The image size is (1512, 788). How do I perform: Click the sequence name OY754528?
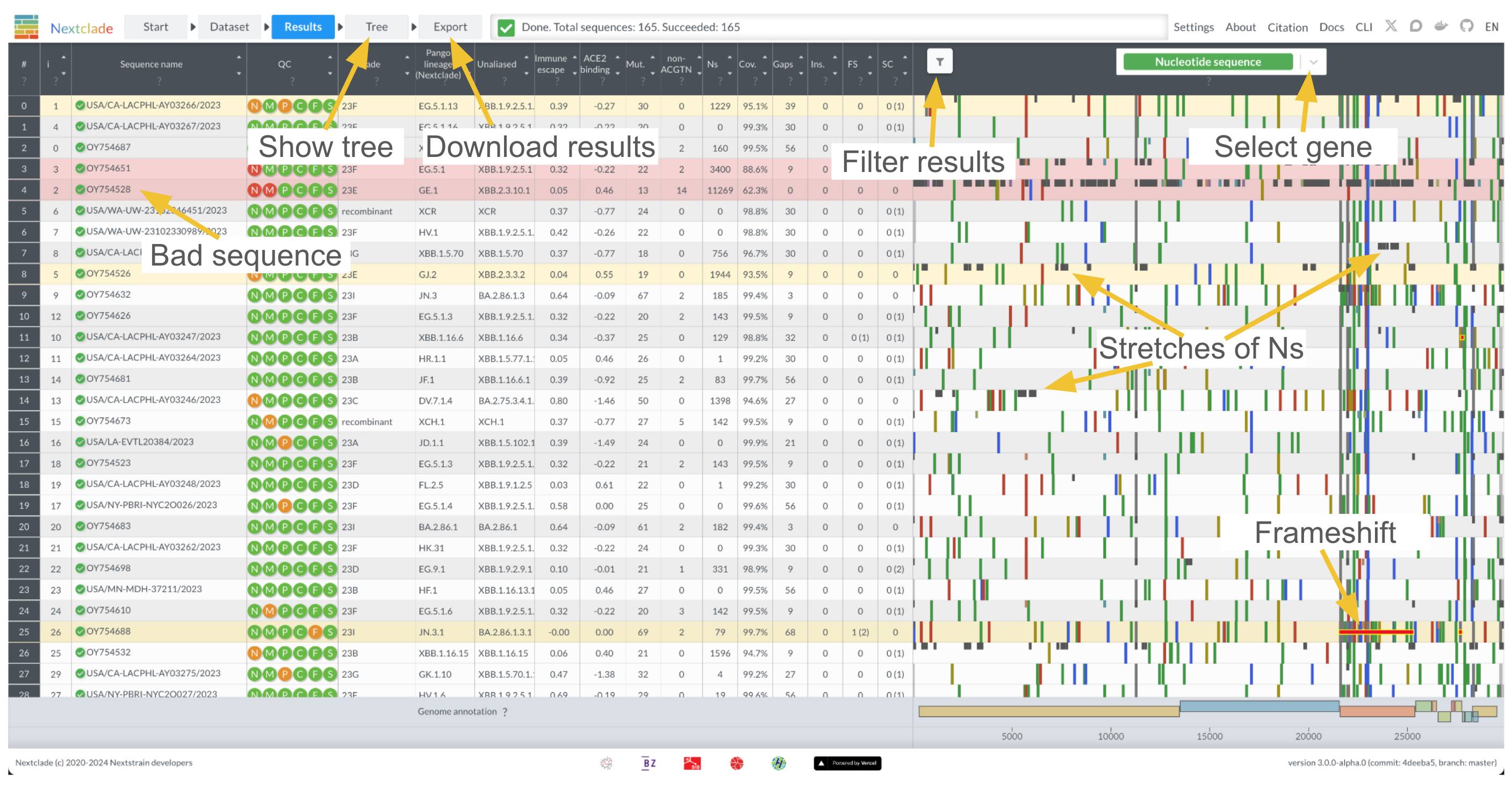click(109, 190)
